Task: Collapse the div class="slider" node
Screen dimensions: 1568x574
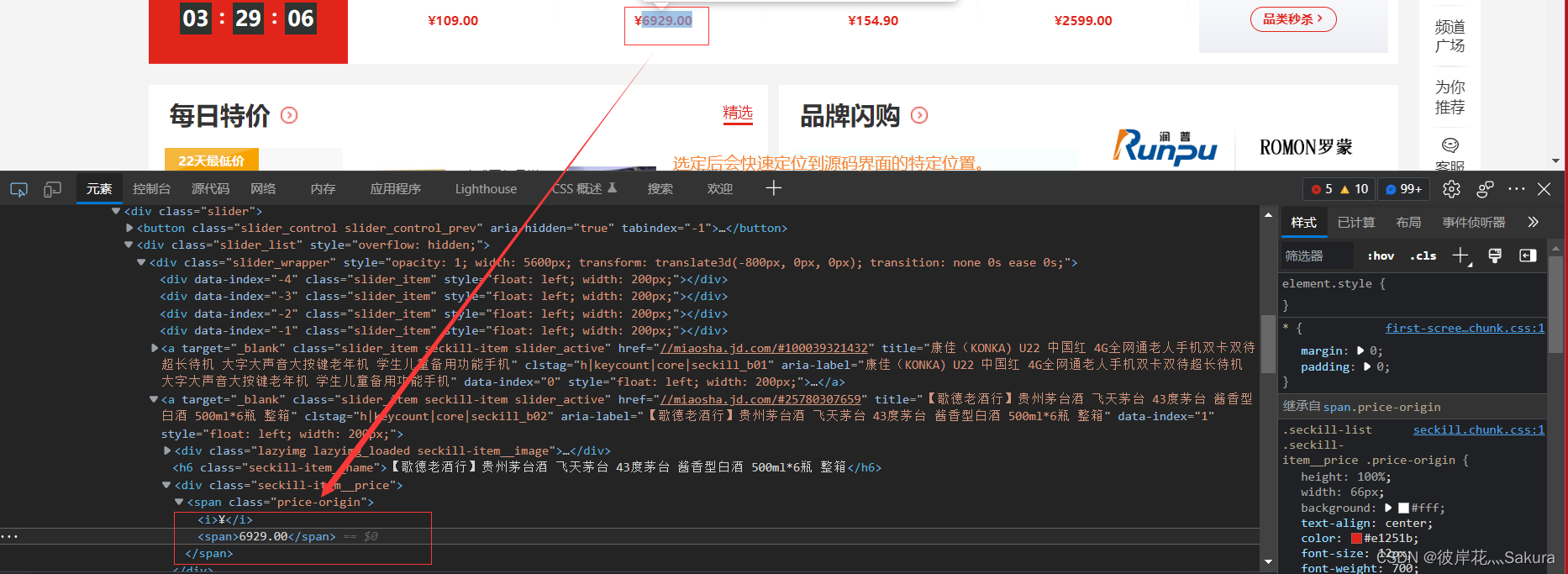Action: [116, 211]
